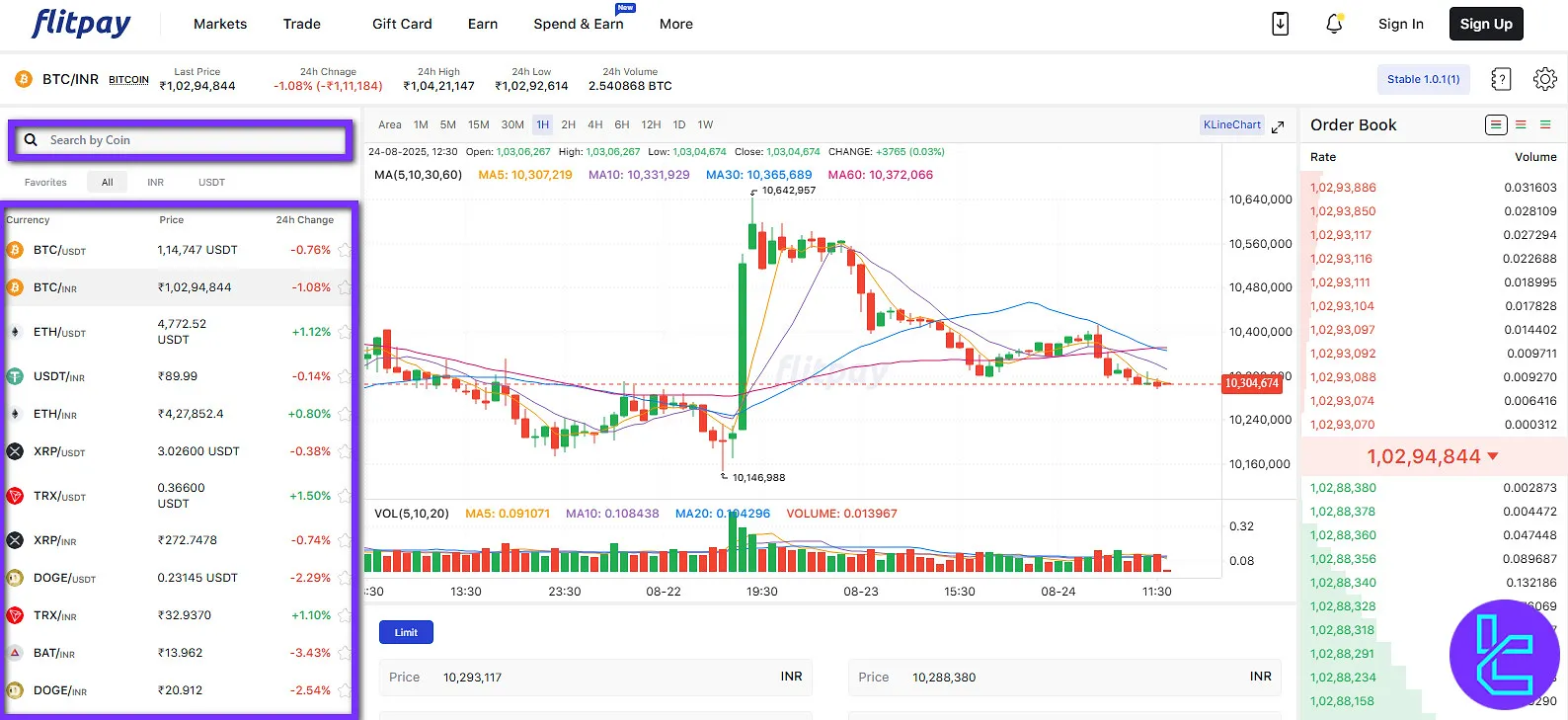1568x720 pixels.
Task: Set chart interval to 30M
Action: [x=512, y=124]
